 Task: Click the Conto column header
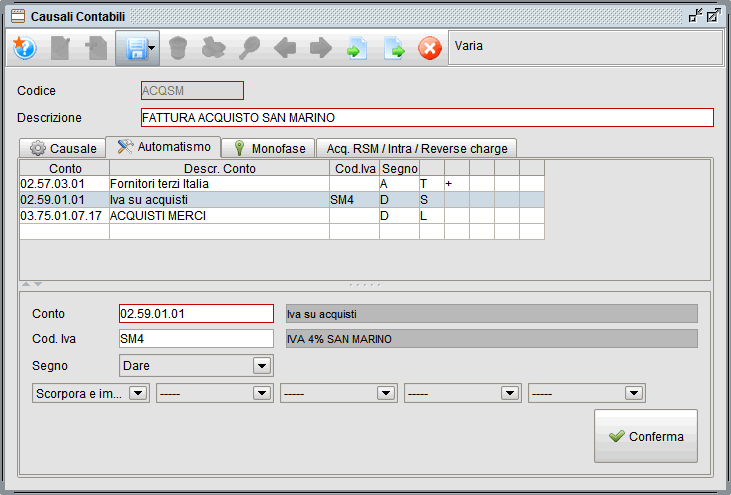coord(64,168)
